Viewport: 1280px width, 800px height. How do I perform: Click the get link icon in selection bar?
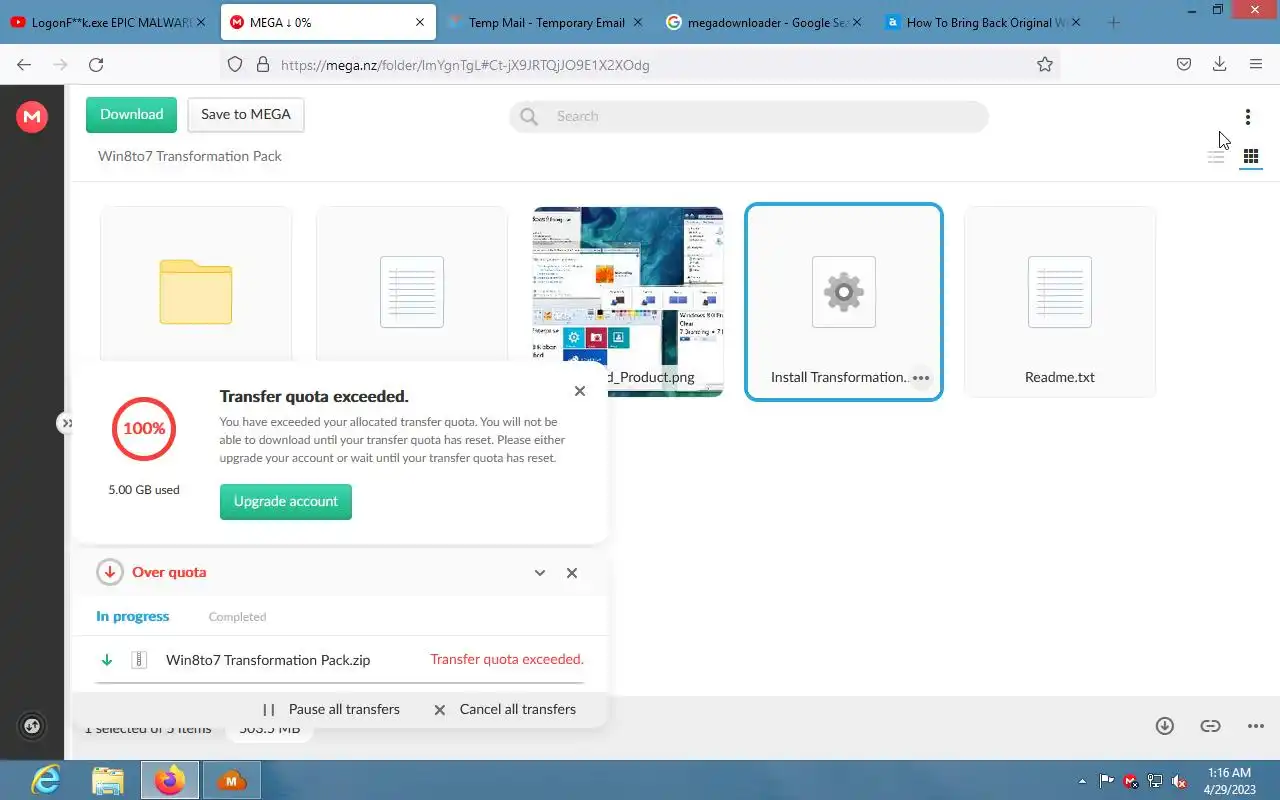(x=1210, y=726)
